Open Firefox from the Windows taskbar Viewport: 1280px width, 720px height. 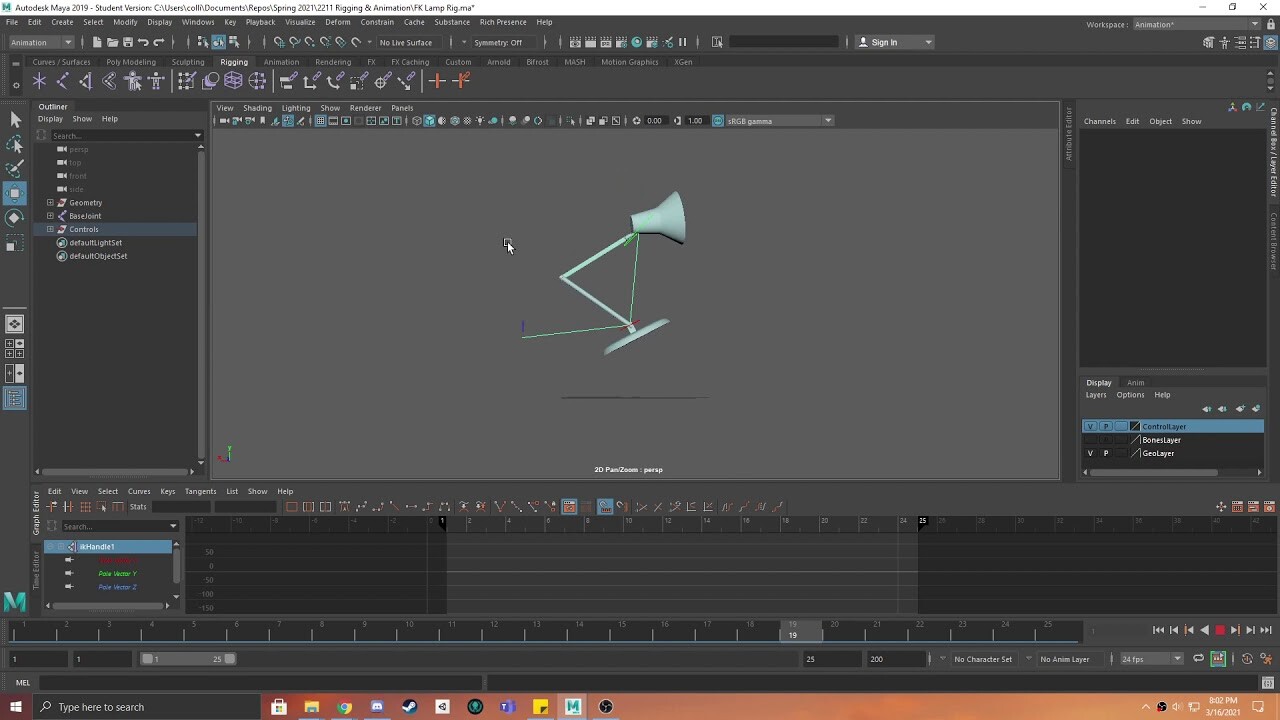click(344, 707)
